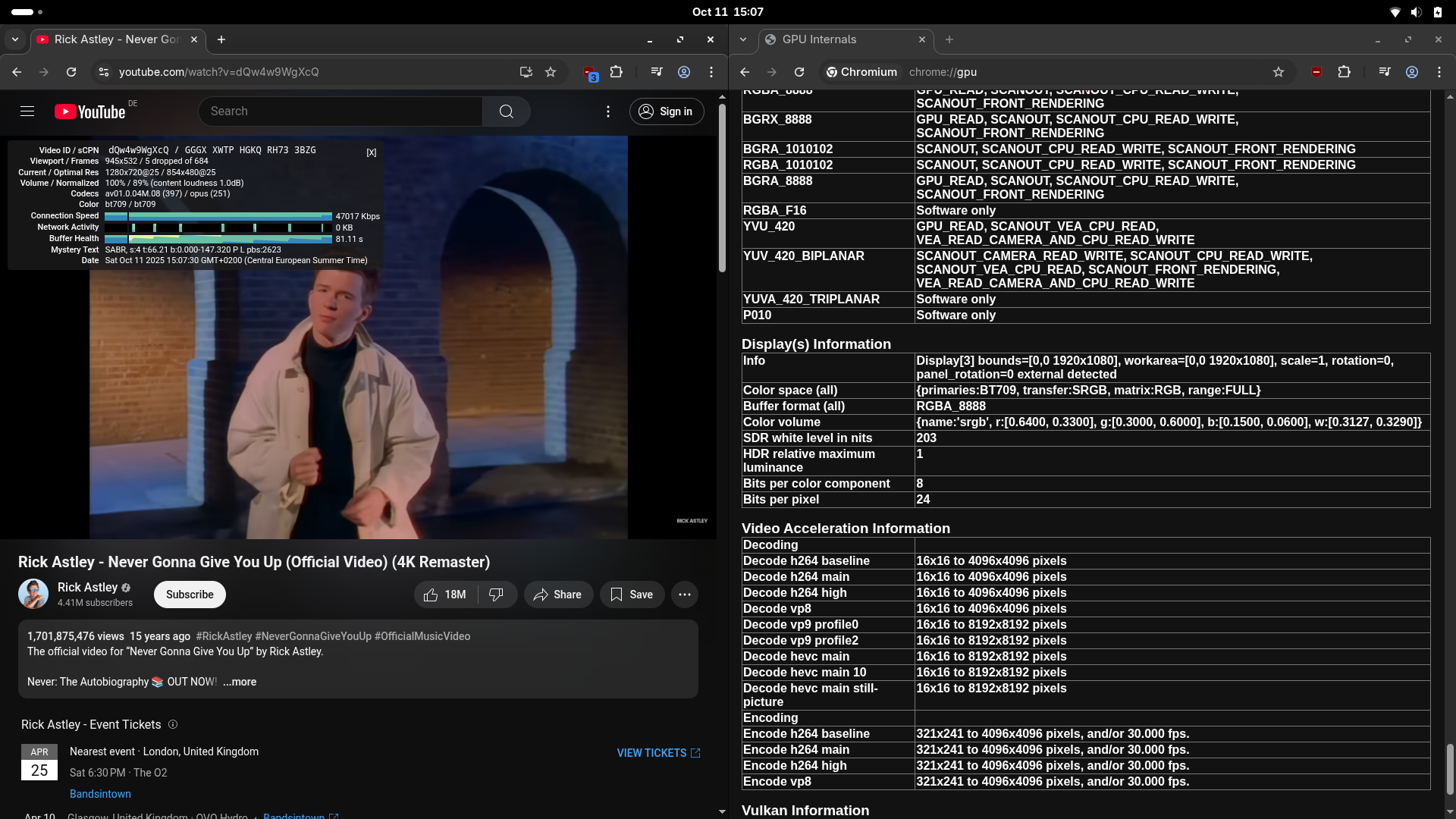Screen dimensions: 1456x819
Task: Select the Rick Astley YouTube tab
Action: (114, 39)
